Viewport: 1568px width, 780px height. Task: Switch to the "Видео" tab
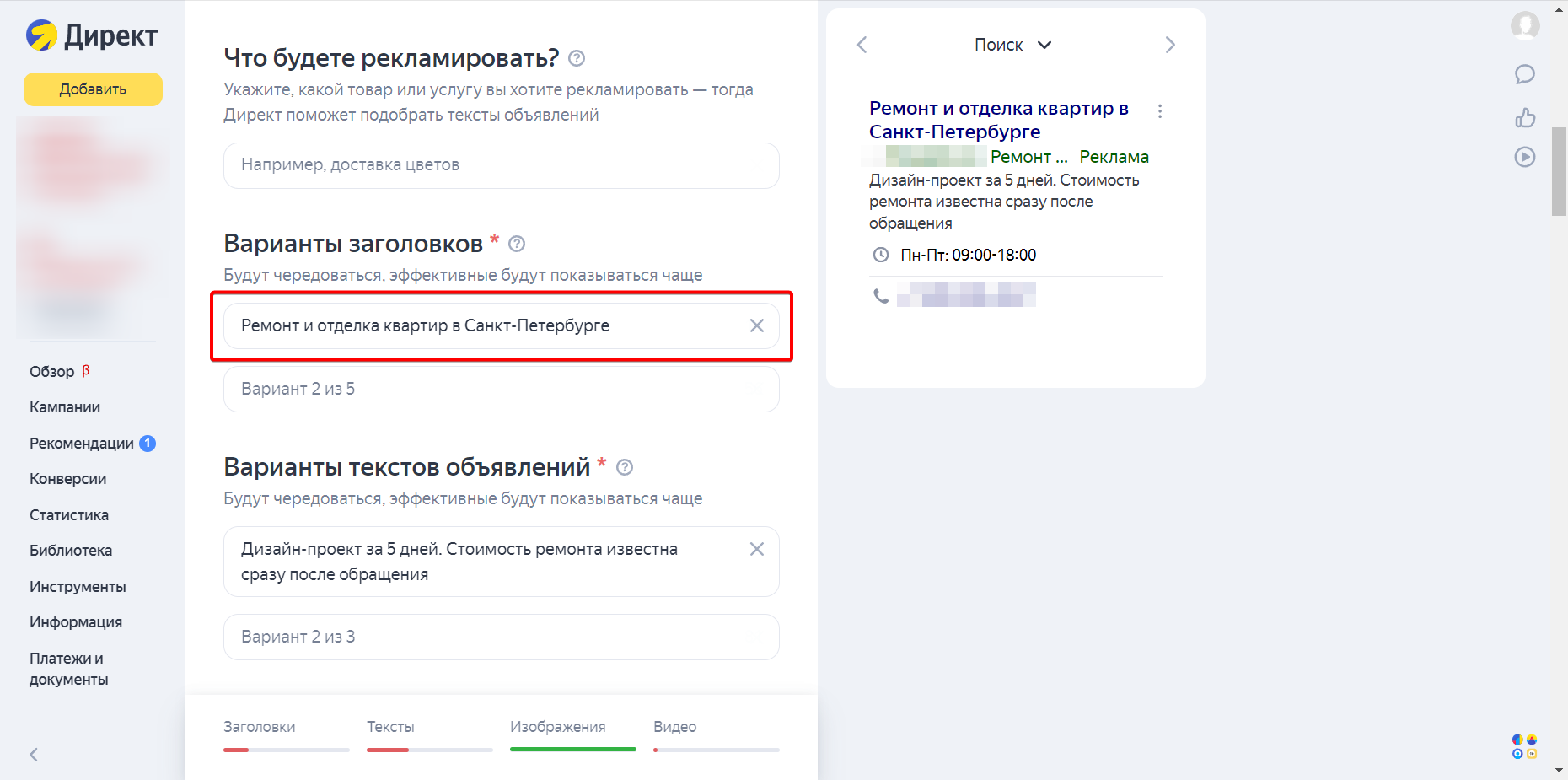pos(674,726)
